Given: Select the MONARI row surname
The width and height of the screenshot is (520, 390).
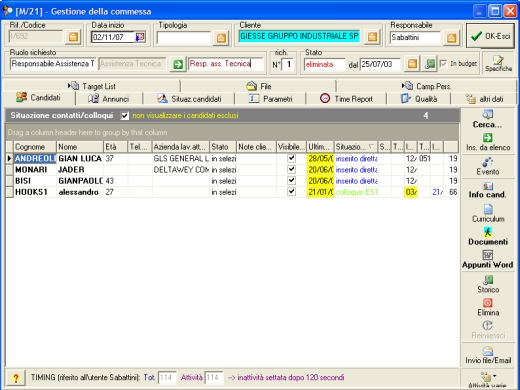Looking at the screenshot, I should (35, 170).
